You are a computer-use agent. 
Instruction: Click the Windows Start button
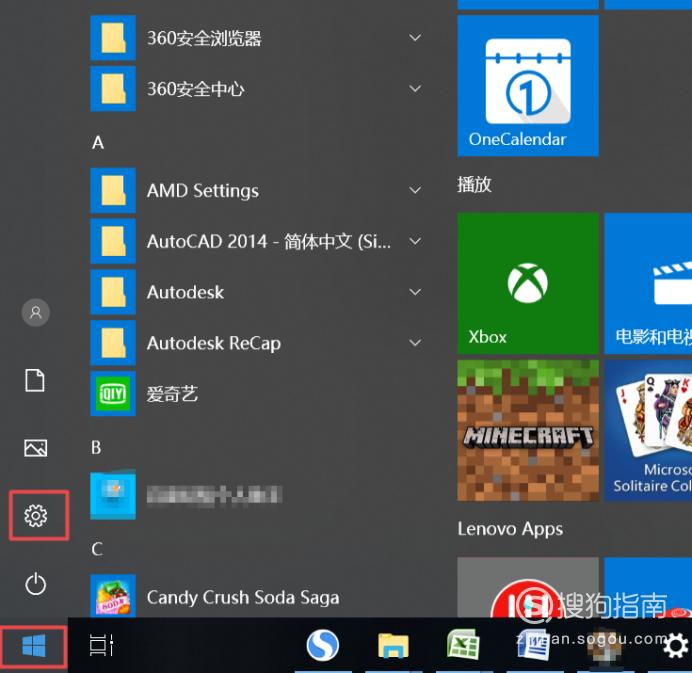point(34,645)
